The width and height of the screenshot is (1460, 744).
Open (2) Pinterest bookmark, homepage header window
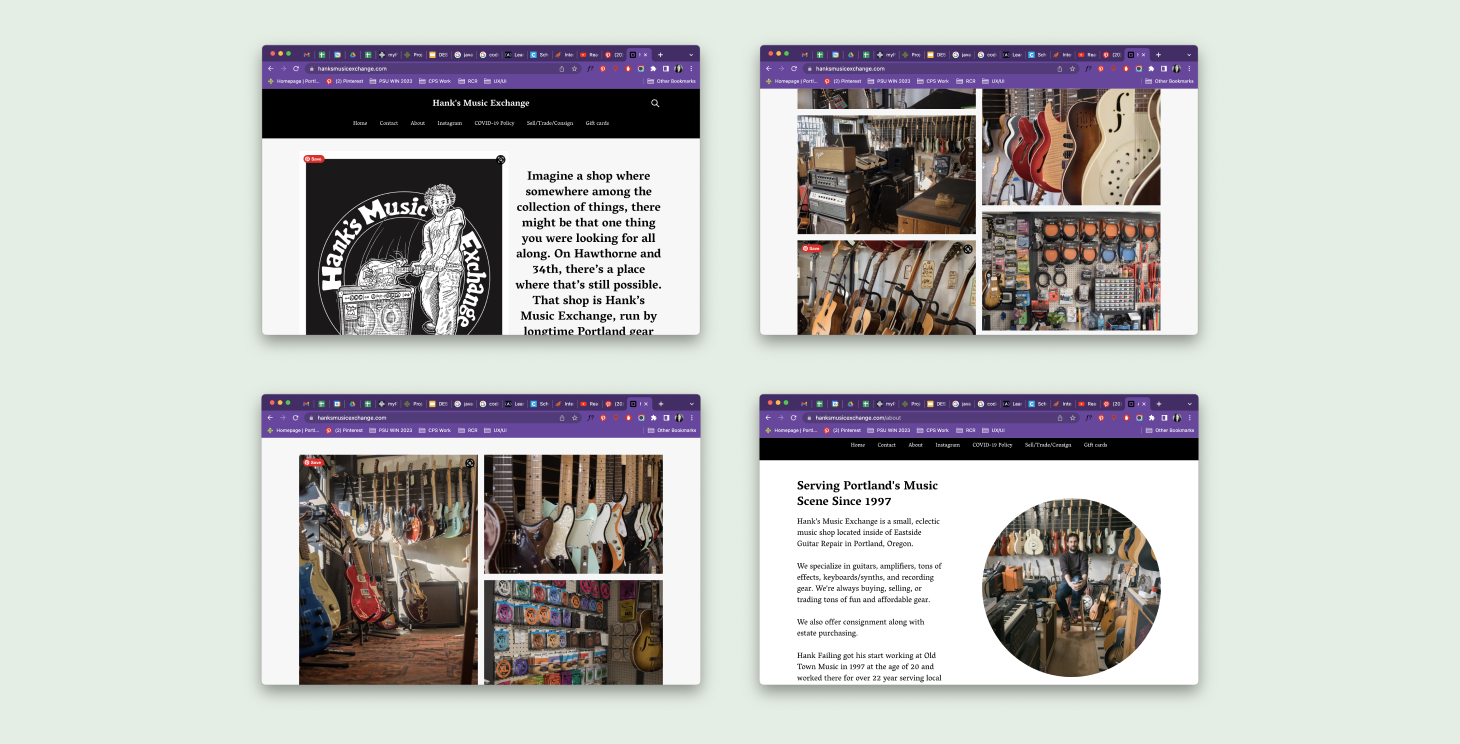(x=345, y=81)
